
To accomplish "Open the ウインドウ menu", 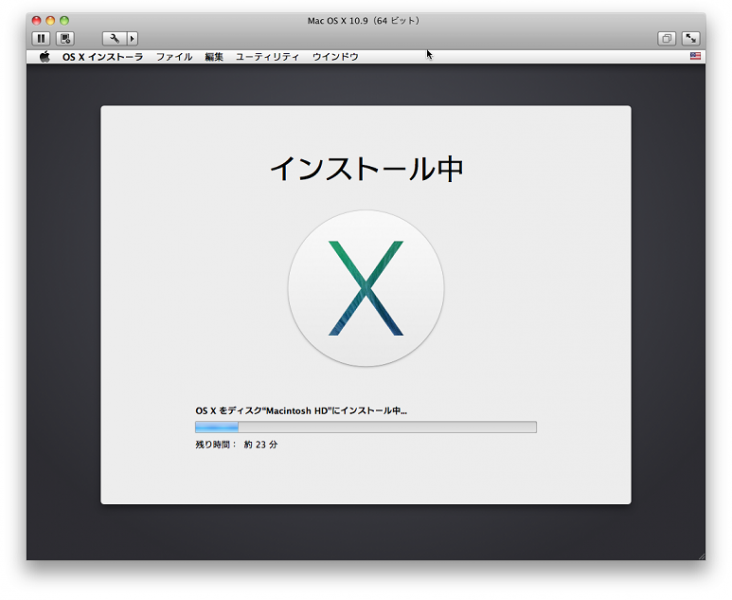I will (335, 57).
